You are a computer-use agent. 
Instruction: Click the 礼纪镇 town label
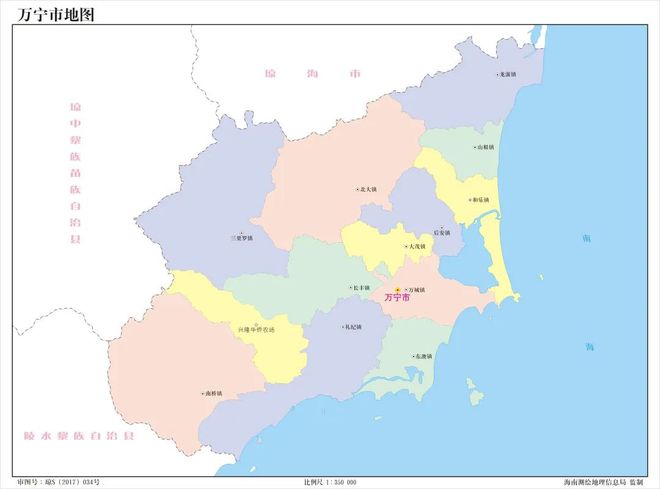click(353, 327)
